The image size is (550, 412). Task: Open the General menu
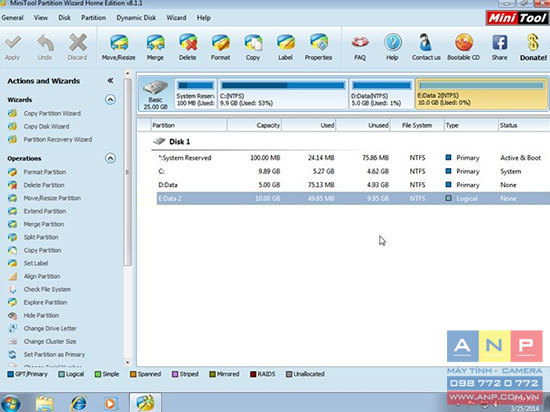(12, 18)
